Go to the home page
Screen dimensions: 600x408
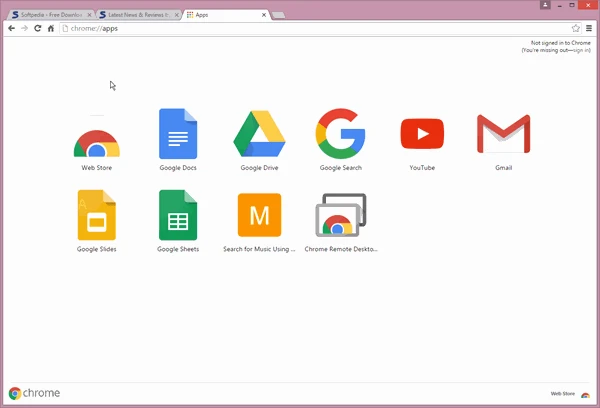(51, 29)
